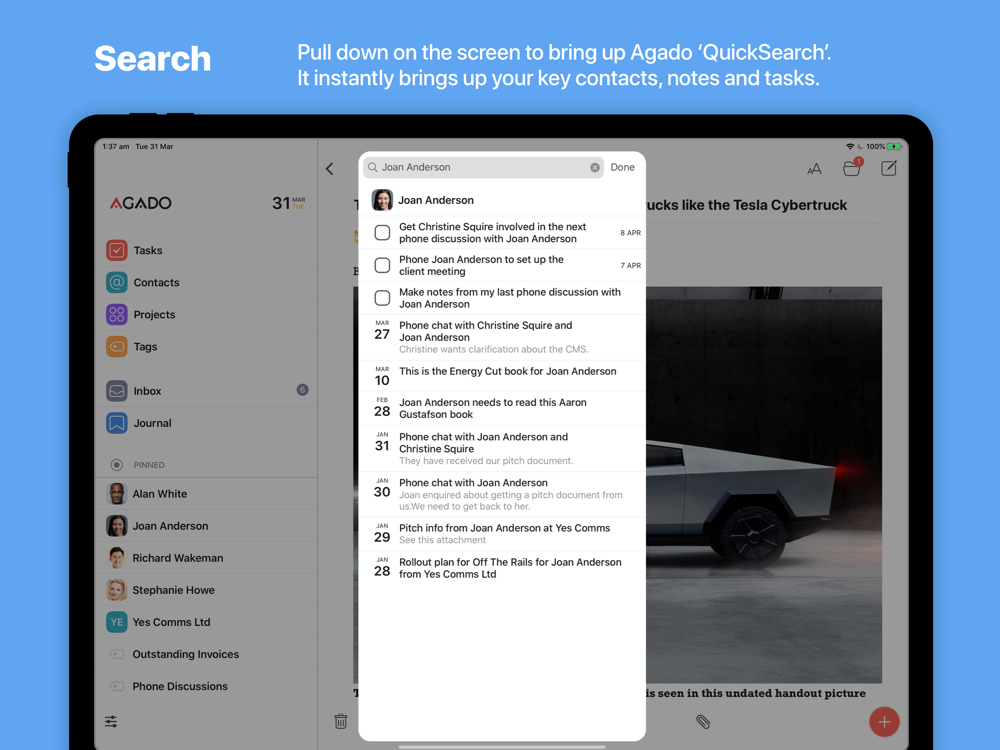1000x750 pixels.
Task: Select Stephanie Howe avatar in pinned list
Action: [117, 590]
